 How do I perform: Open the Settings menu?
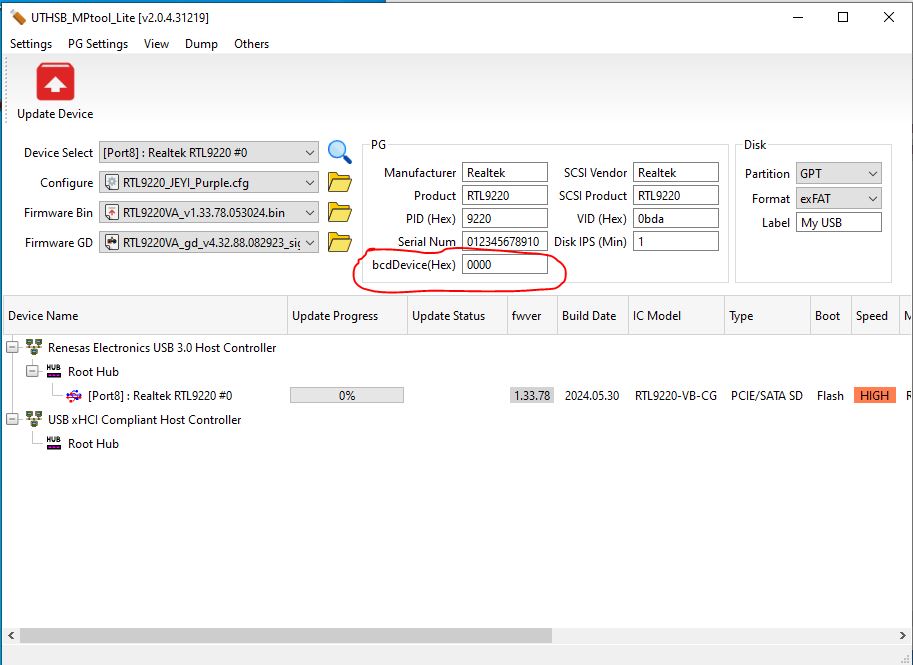(x=31, y=44)
